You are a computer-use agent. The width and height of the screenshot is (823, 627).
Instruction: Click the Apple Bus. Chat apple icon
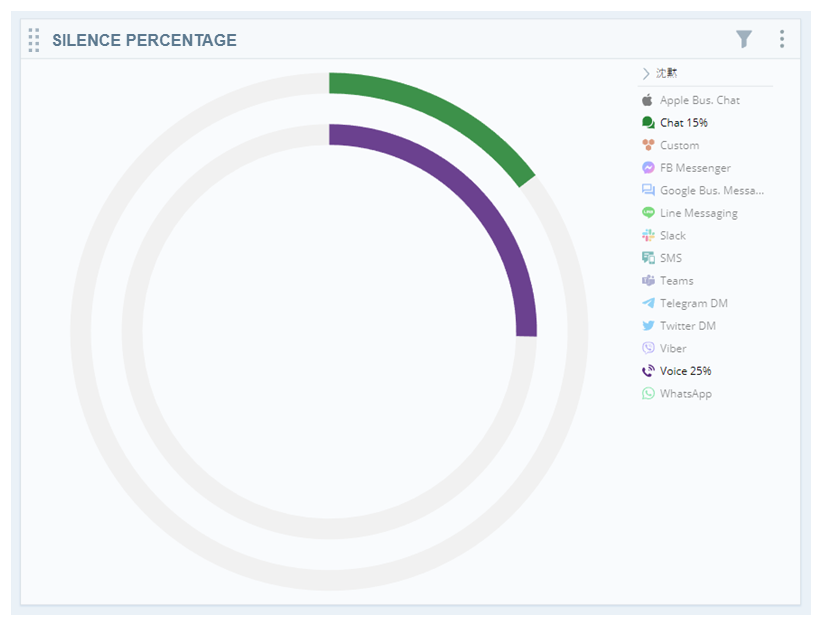pos(648,100)
